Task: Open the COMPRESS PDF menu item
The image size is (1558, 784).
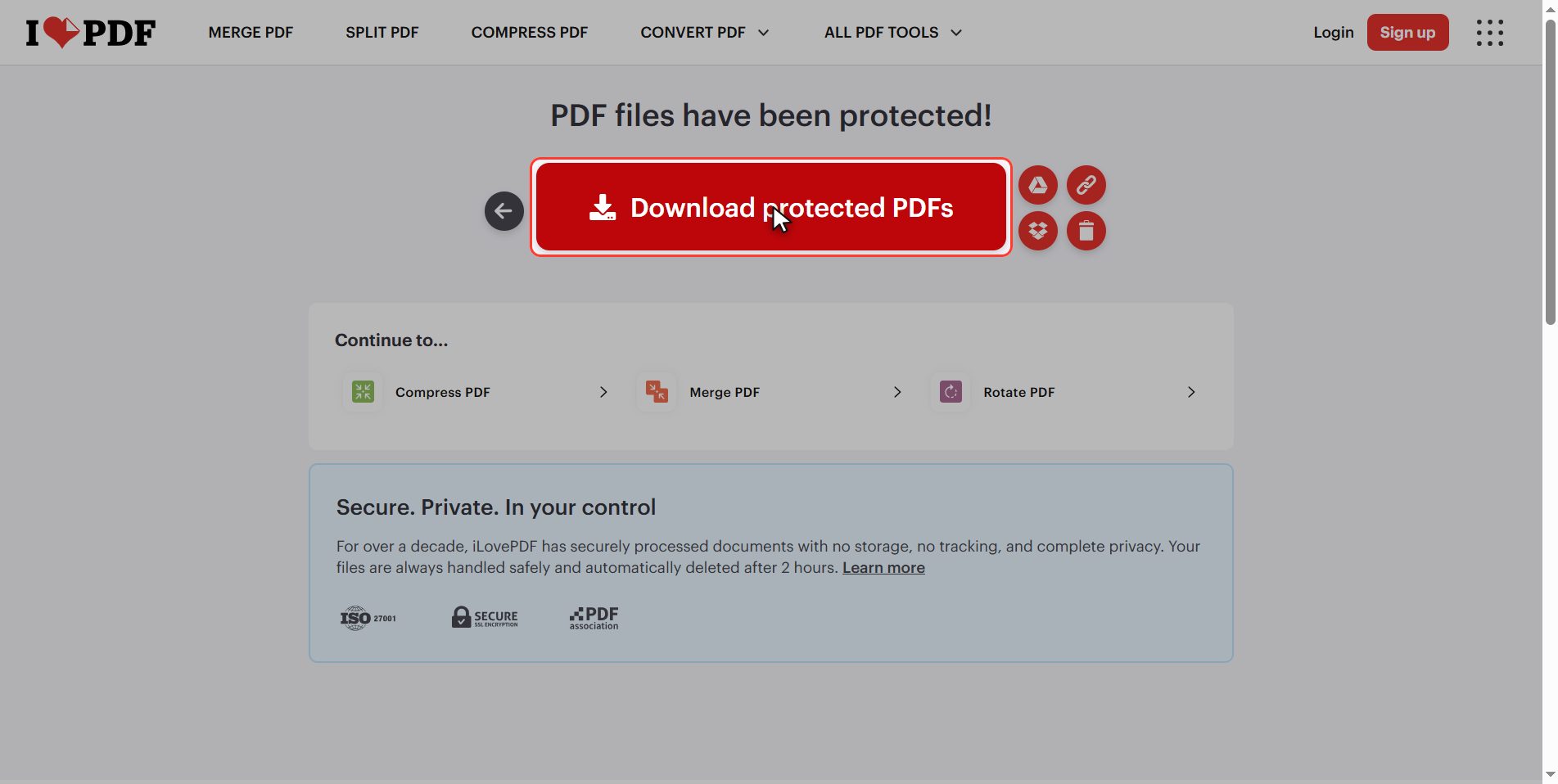Action: 529,33
